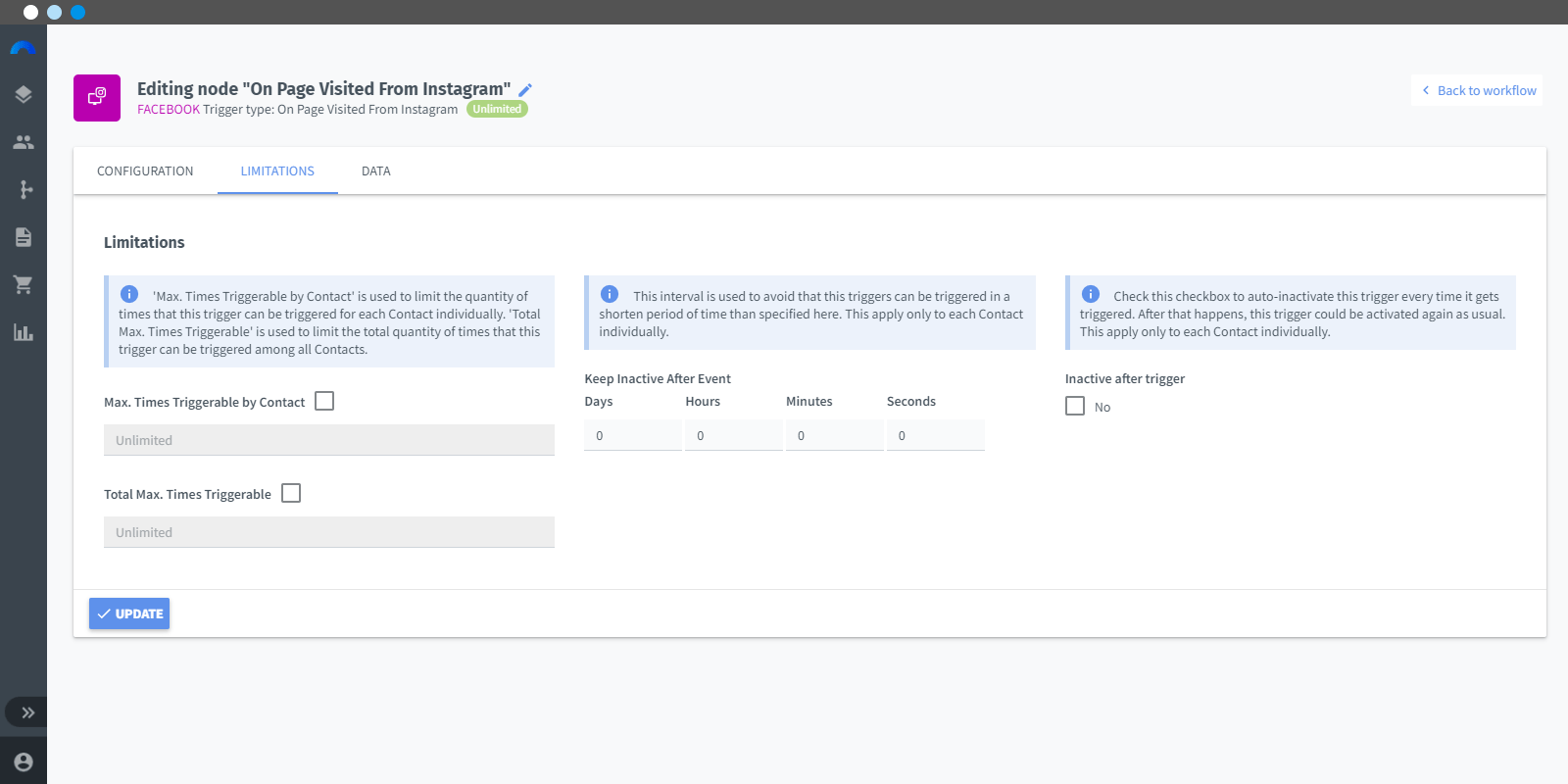This screenshot has width=1568, height=784.
Task: Click the Inactive after trigger label
Action: [x=1125, y=378]
